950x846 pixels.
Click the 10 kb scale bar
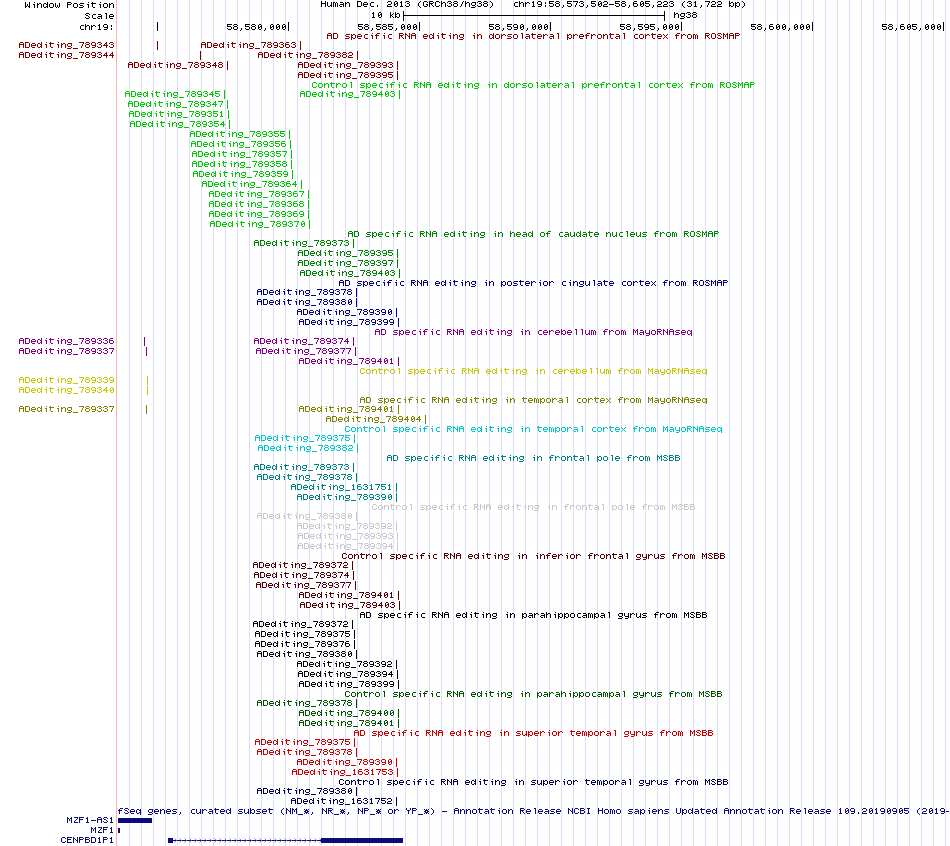534,15
